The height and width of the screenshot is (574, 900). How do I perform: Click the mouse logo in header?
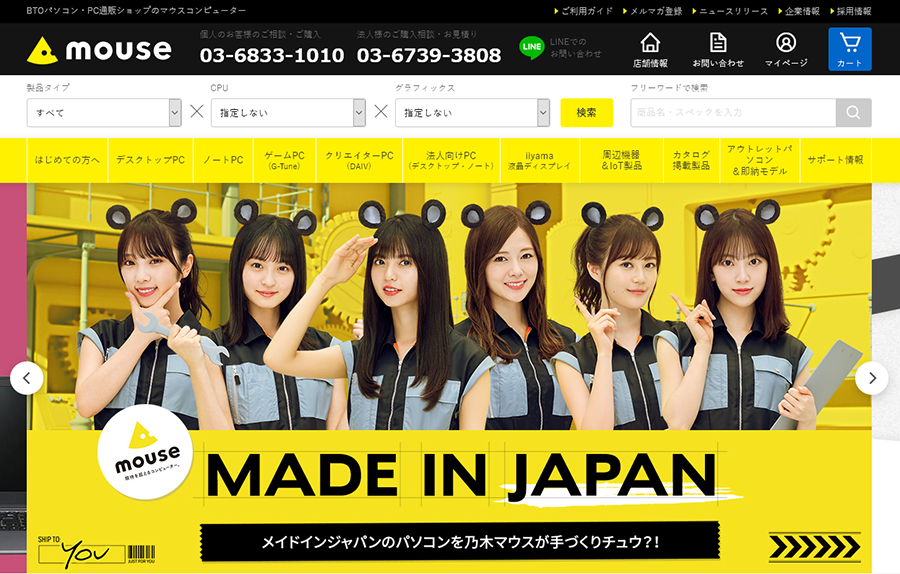point(99,51)
